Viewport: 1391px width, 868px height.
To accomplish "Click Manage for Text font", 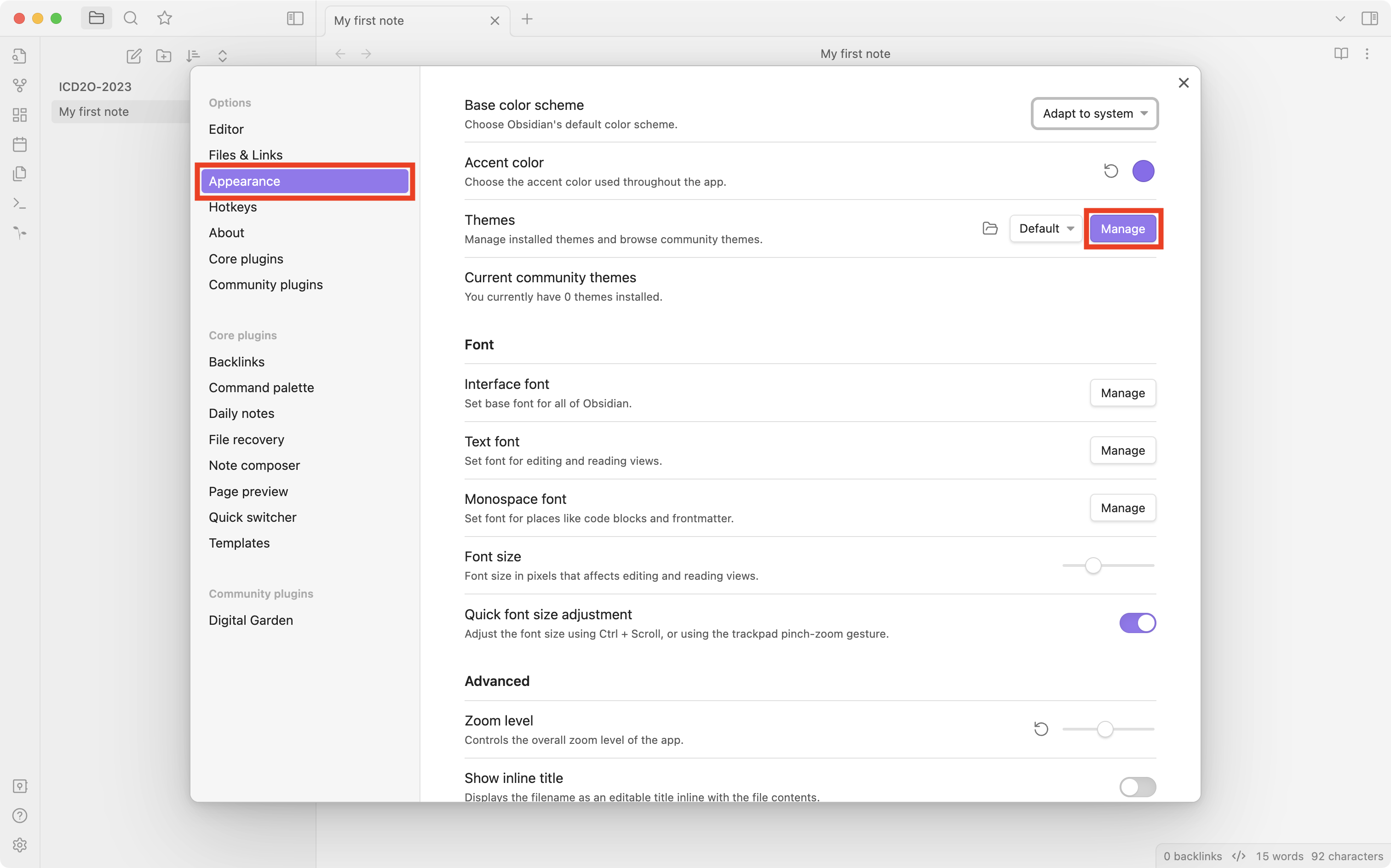I will (1123, 451).
